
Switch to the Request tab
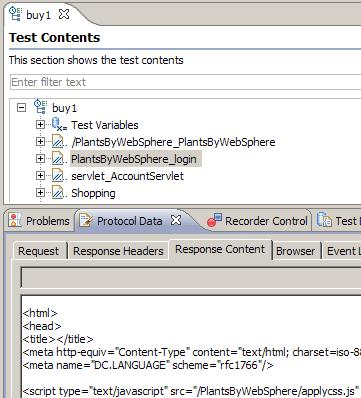pyautogui.click(x=39, y=251)
